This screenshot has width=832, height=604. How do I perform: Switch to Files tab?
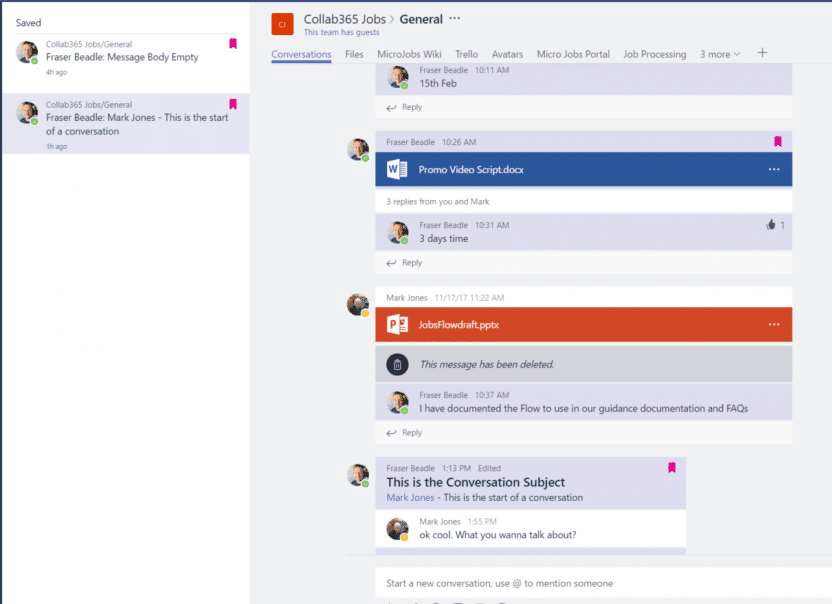click(354, 54)
